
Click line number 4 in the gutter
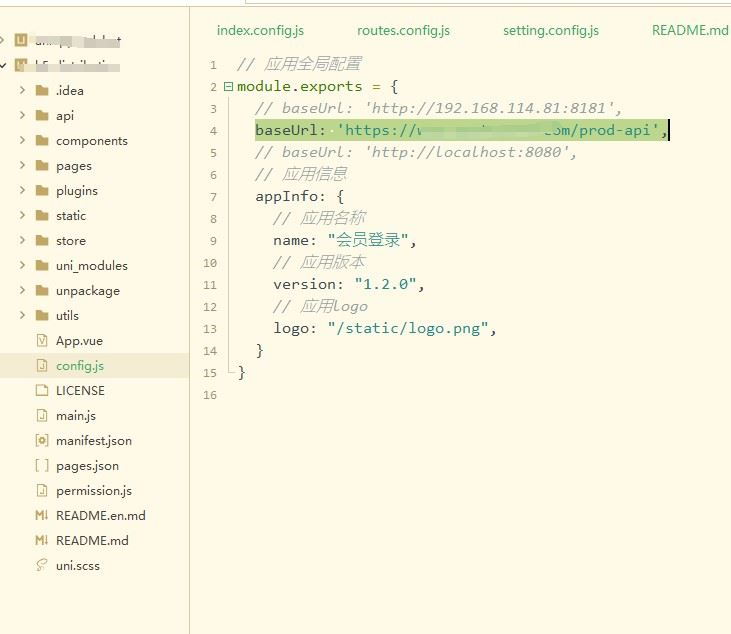[x=213, y=131]
